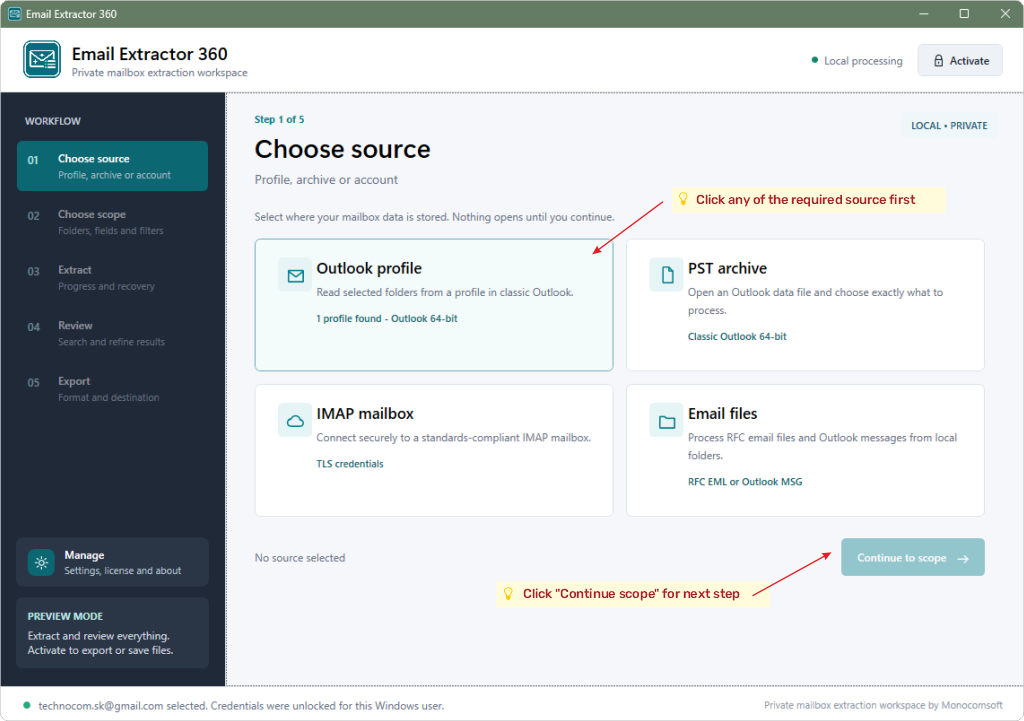This screenshot has height=721, width=1024.
Task: Click Continue to scope button
Action: (912, 558)
